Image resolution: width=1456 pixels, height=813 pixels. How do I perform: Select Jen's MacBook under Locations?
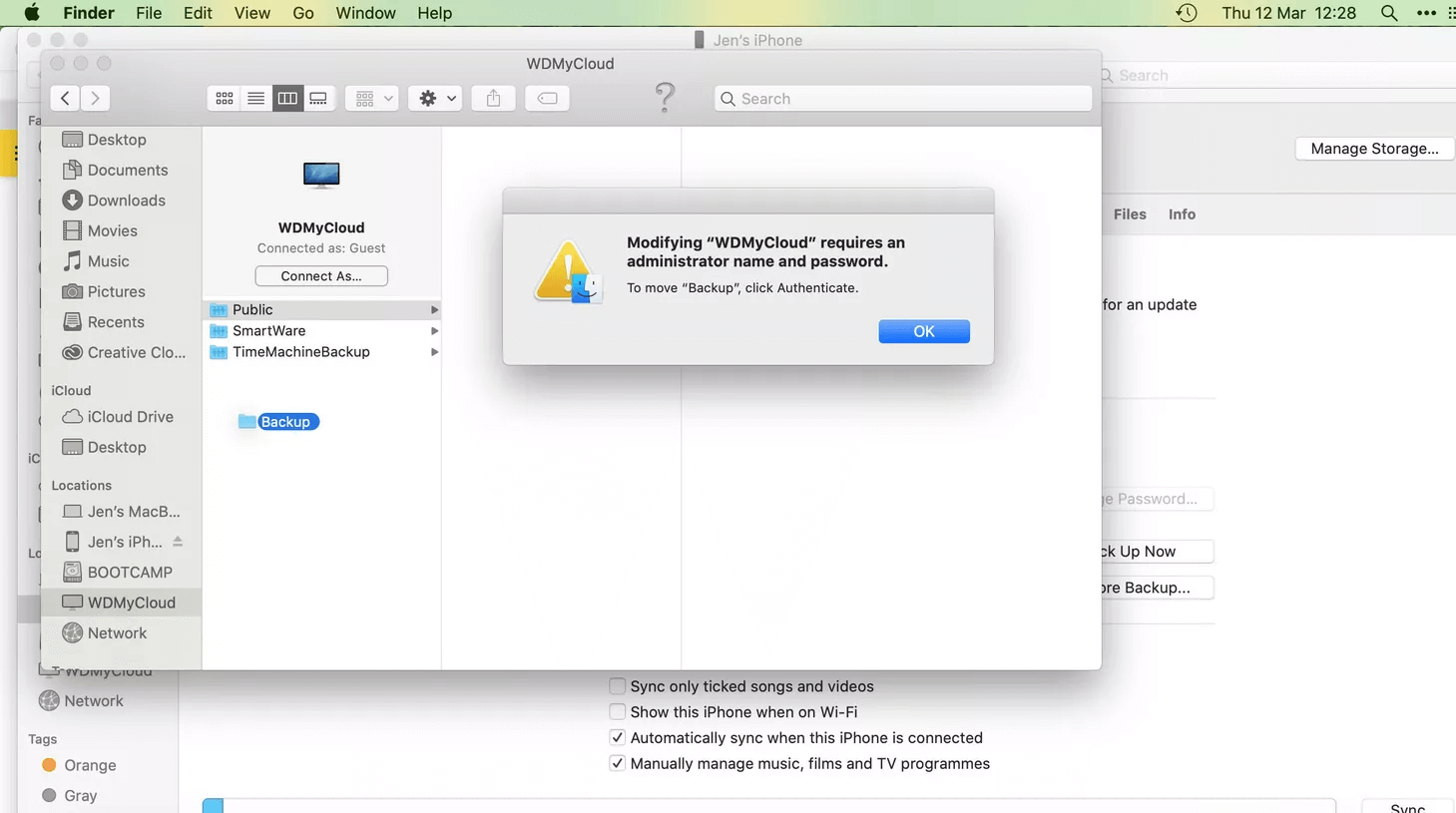click(122, 512)
